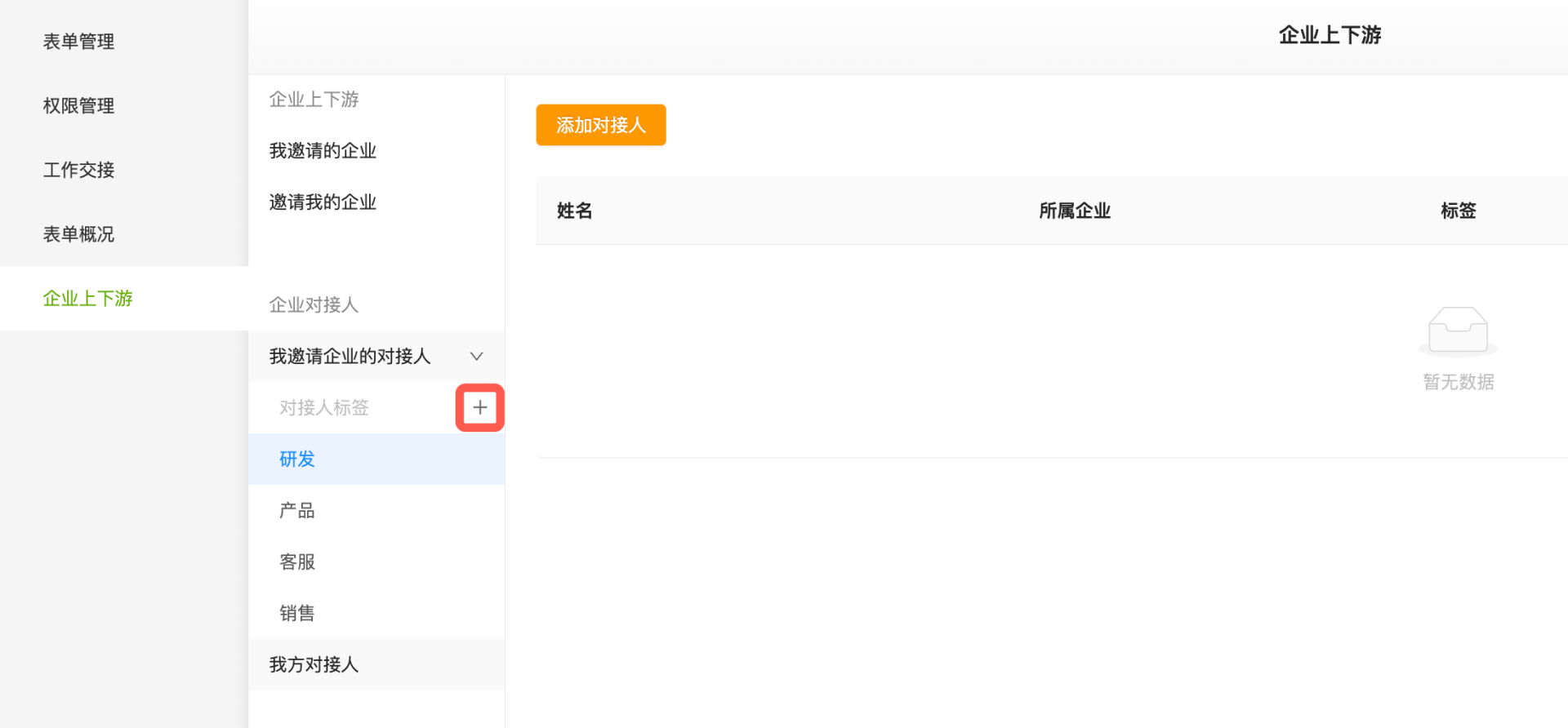
Task: Click the empty data inbox icon
Action: [1458, 331]
